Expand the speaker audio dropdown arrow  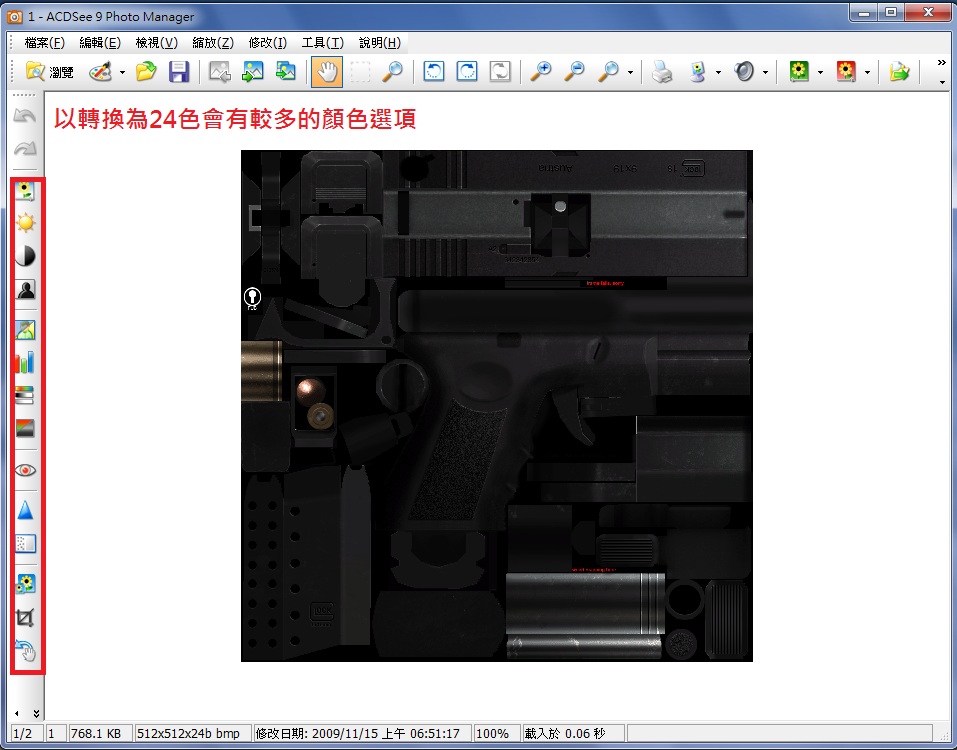click(765, 73)
